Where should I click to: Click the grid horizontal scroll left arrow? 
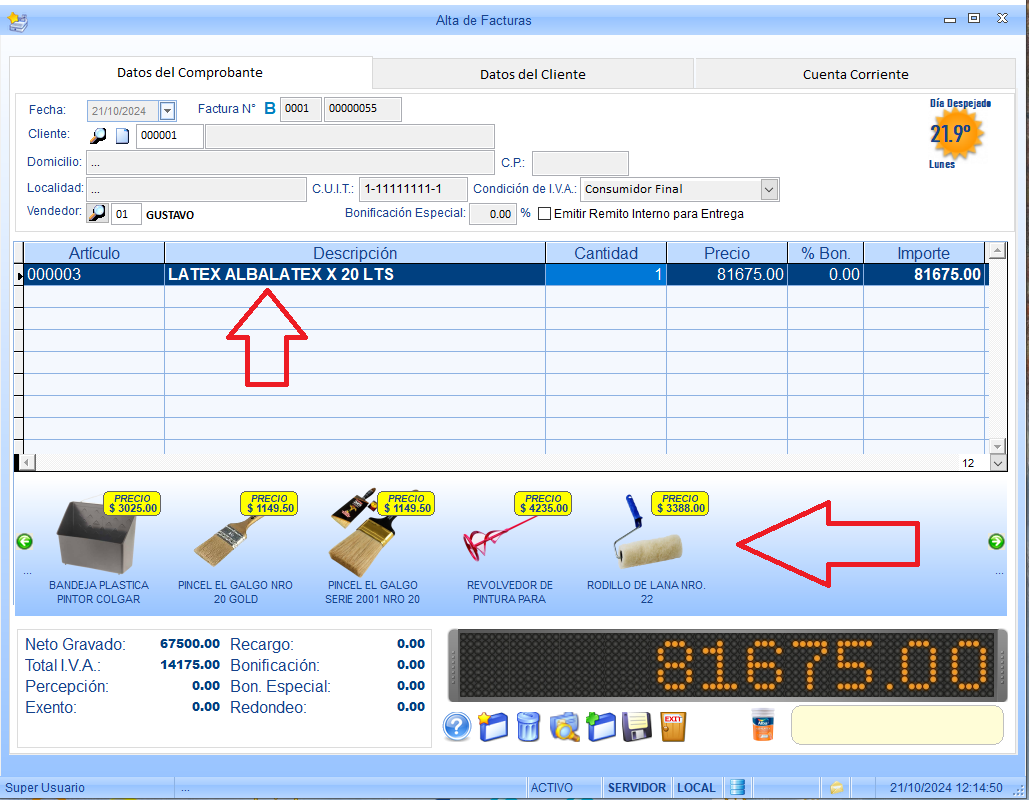[x=26, y=463]
